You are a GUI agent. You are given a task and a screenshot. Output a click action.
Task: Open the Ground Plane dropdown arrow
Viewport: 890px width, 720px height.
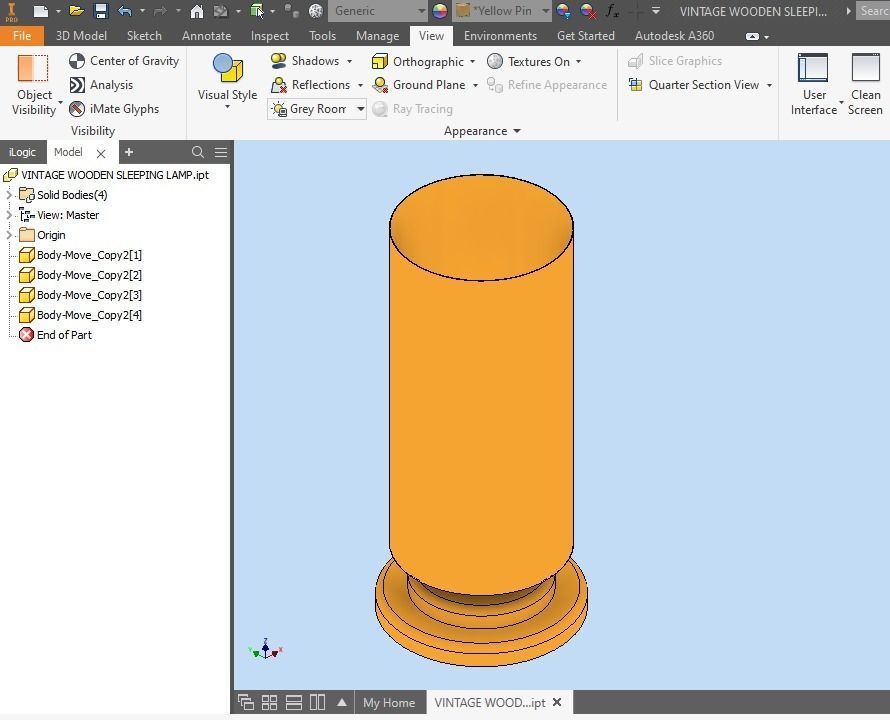coord(475,86)
